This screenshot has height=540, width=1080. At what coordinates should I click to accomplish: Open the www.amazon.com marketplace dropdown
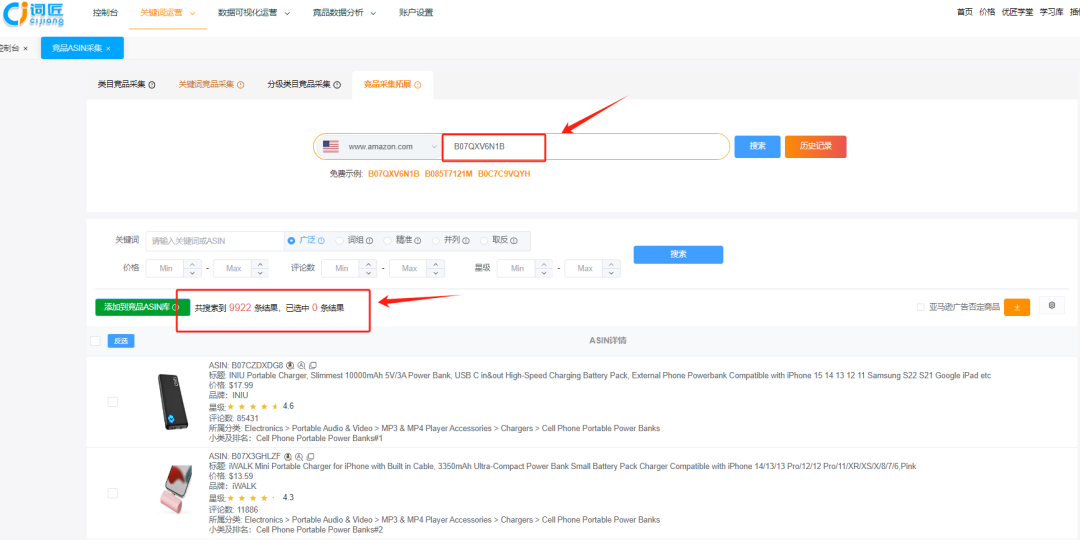tap(380, 147)
